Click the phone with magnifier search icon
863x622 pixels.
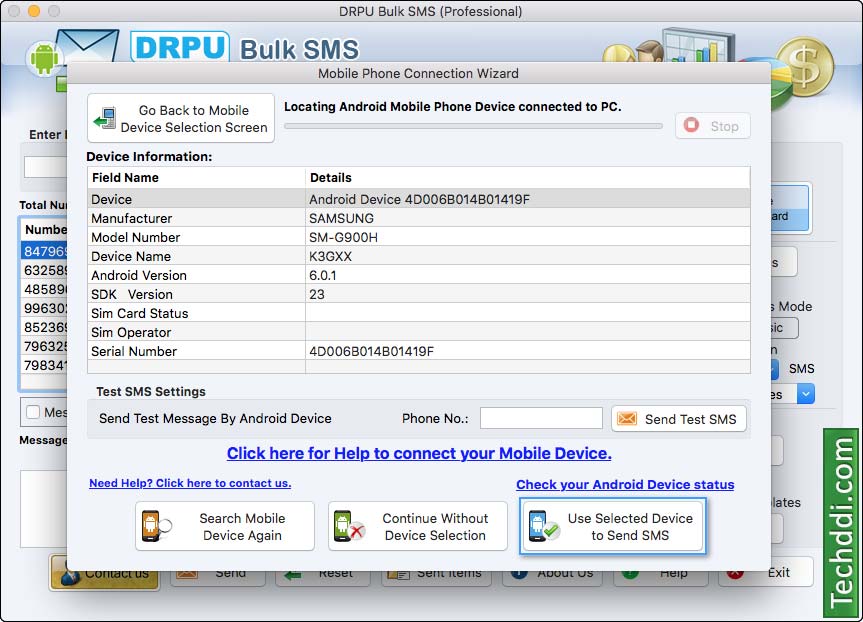coord(156,526)
